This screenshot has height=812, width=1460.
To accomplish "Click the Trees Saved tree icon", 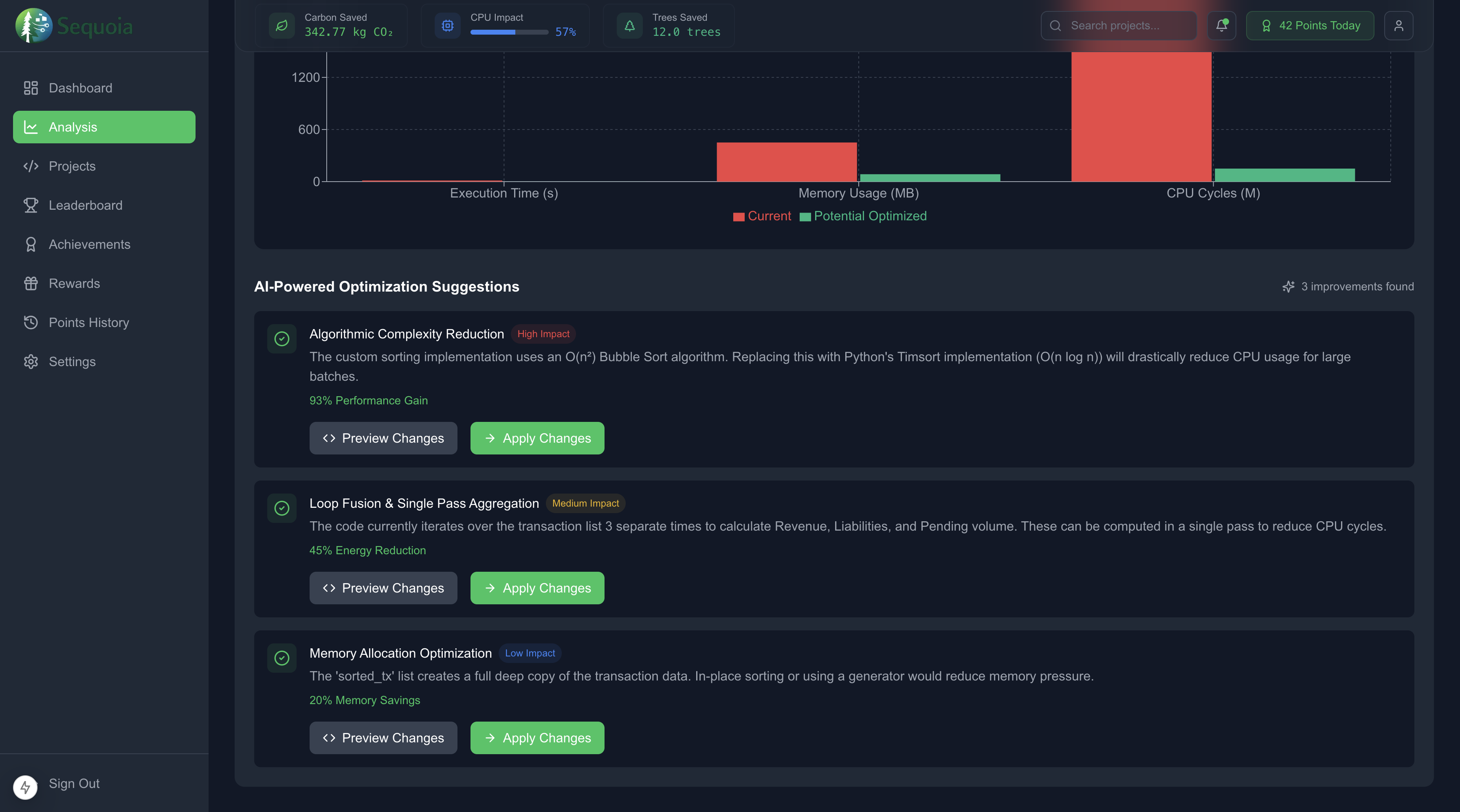I will coord(630,26).
